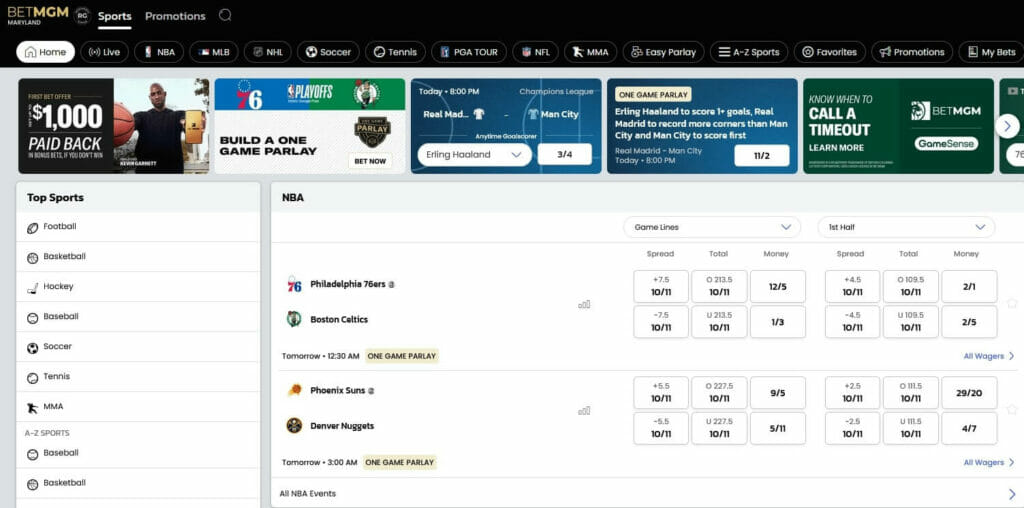Viewport: 1024px width, 508px height.
Task: Open the Tennis navigation pill
Action: tap(395, 52)
